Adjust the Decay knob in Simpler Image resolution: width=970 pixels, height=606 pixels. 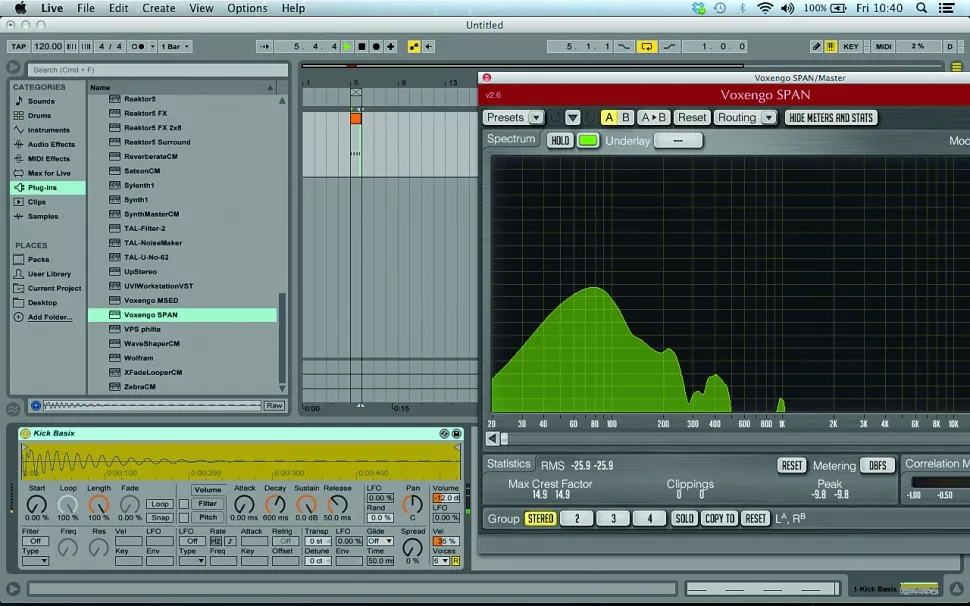click(x=274, y=504)
